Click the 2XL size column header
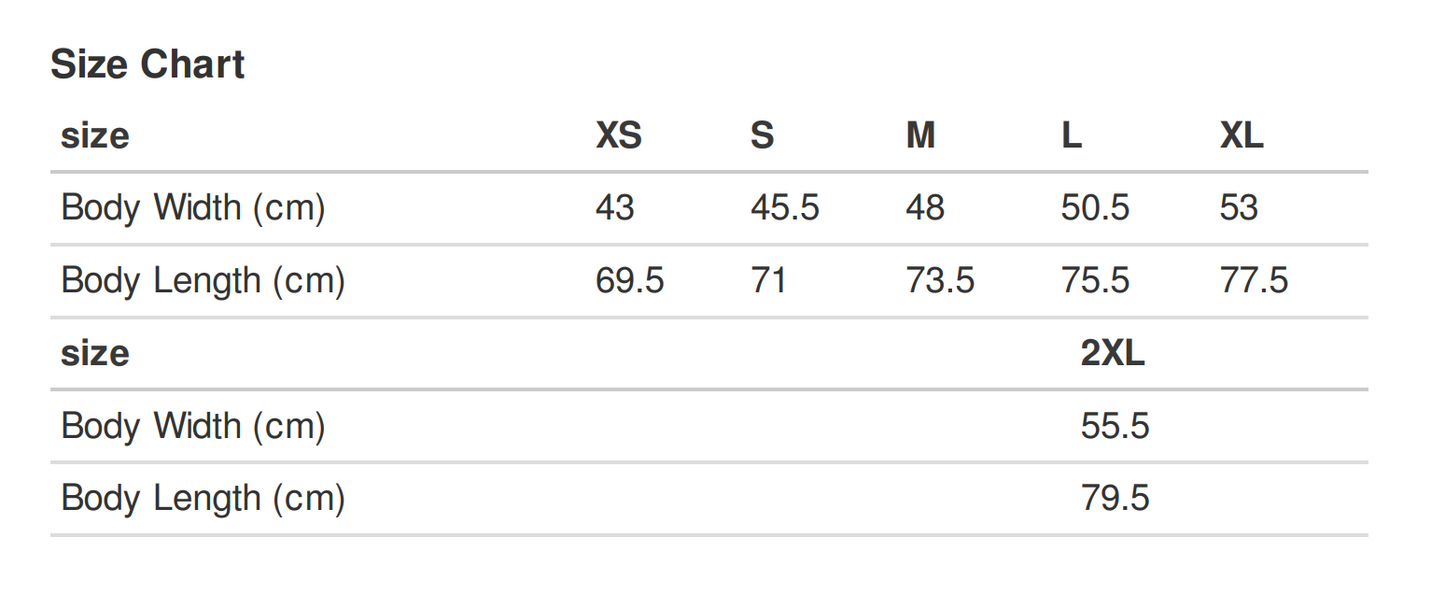The width and height of the screenshot is (1445, 594). [1112, 353]
